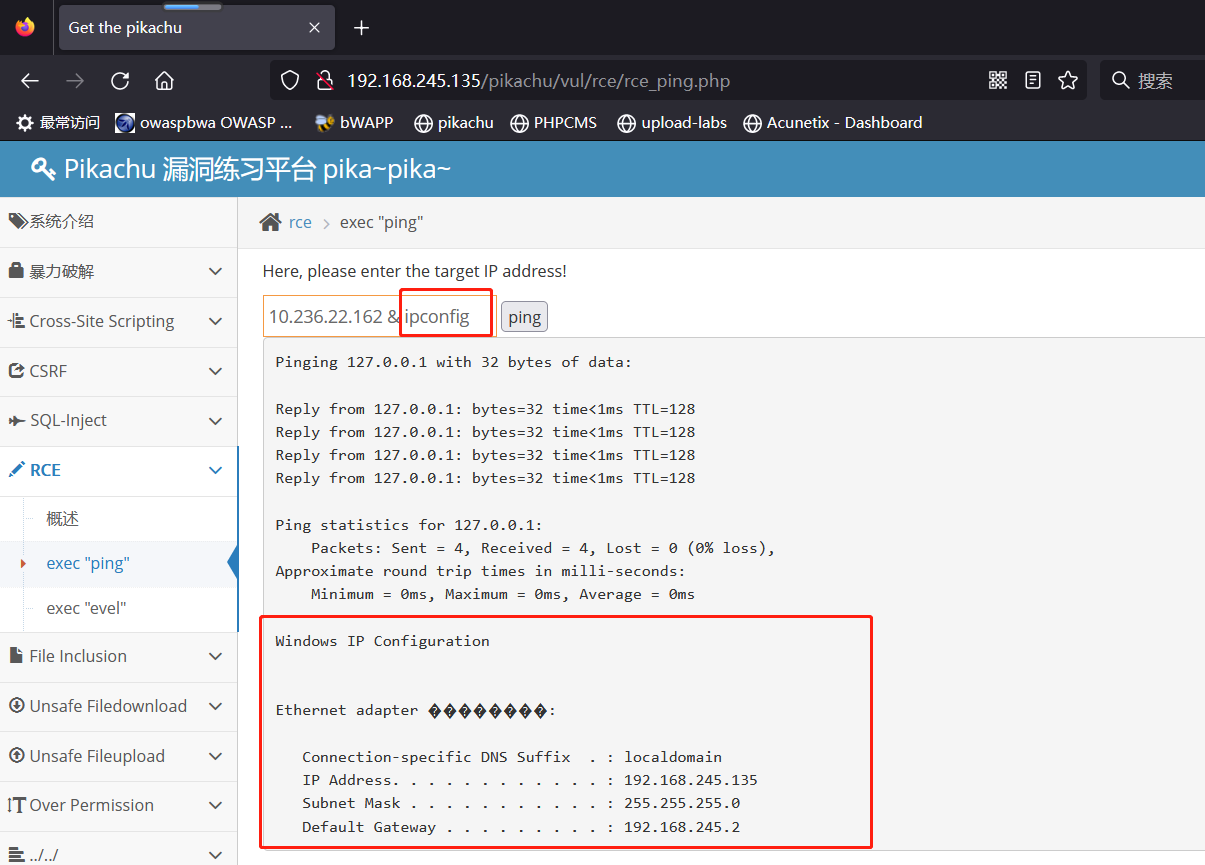1205x865 pixels.
Task: Click the 搜索 search box
Action: click(1152, 81)
